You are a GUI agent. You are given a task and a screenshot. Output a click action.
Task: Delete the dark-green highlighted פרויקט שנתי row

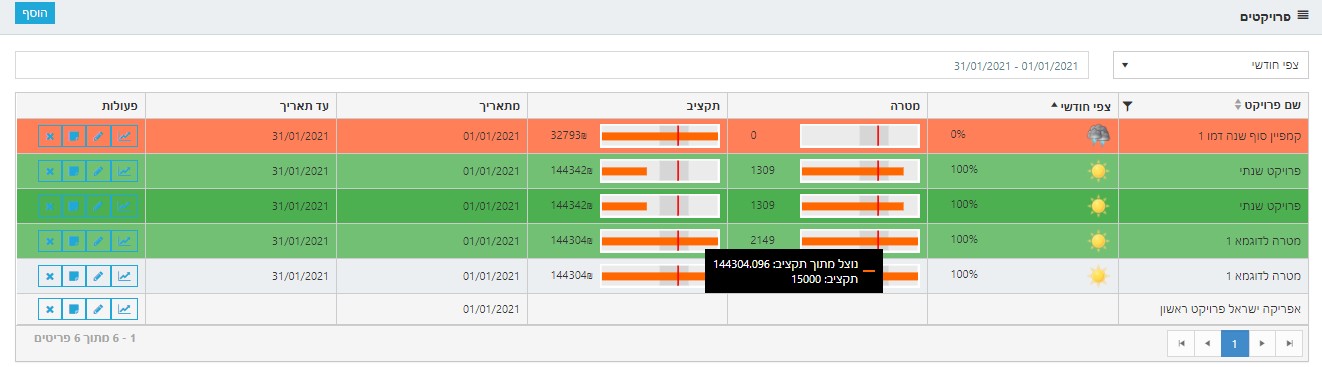click(50, 206)
